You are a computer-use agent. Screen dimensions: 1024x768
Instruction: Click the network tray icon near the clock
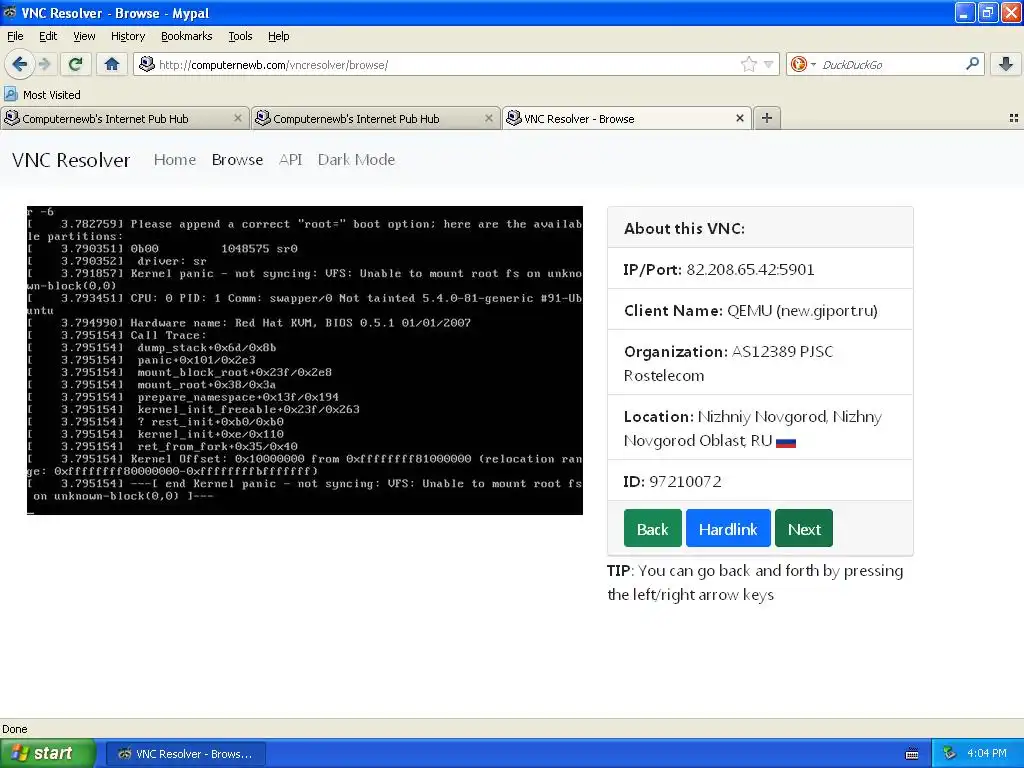pyautogui.click(x=949, y=754)
